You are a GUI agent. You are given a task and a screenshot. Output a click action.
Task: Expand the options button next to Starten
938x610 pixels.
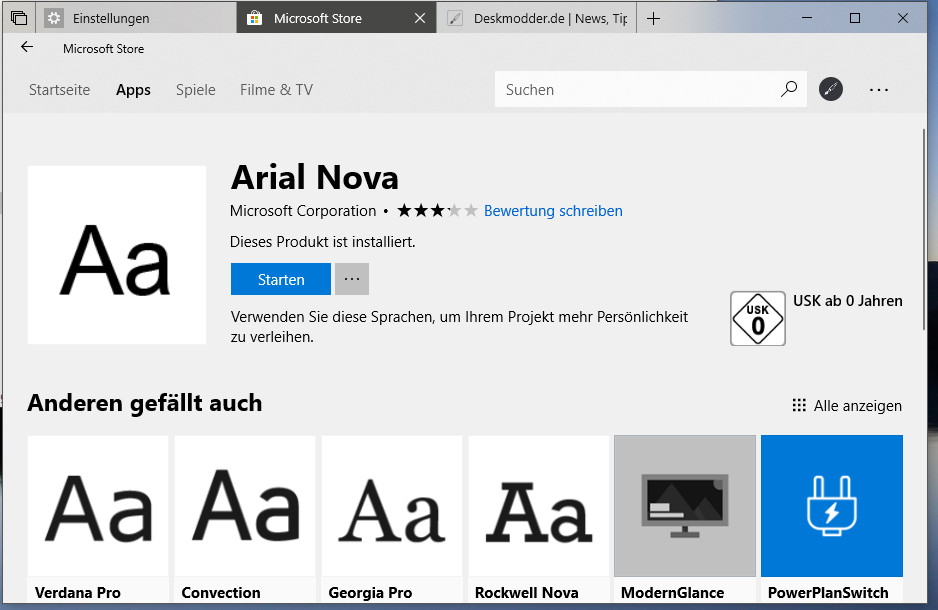[x=352, y=279]
